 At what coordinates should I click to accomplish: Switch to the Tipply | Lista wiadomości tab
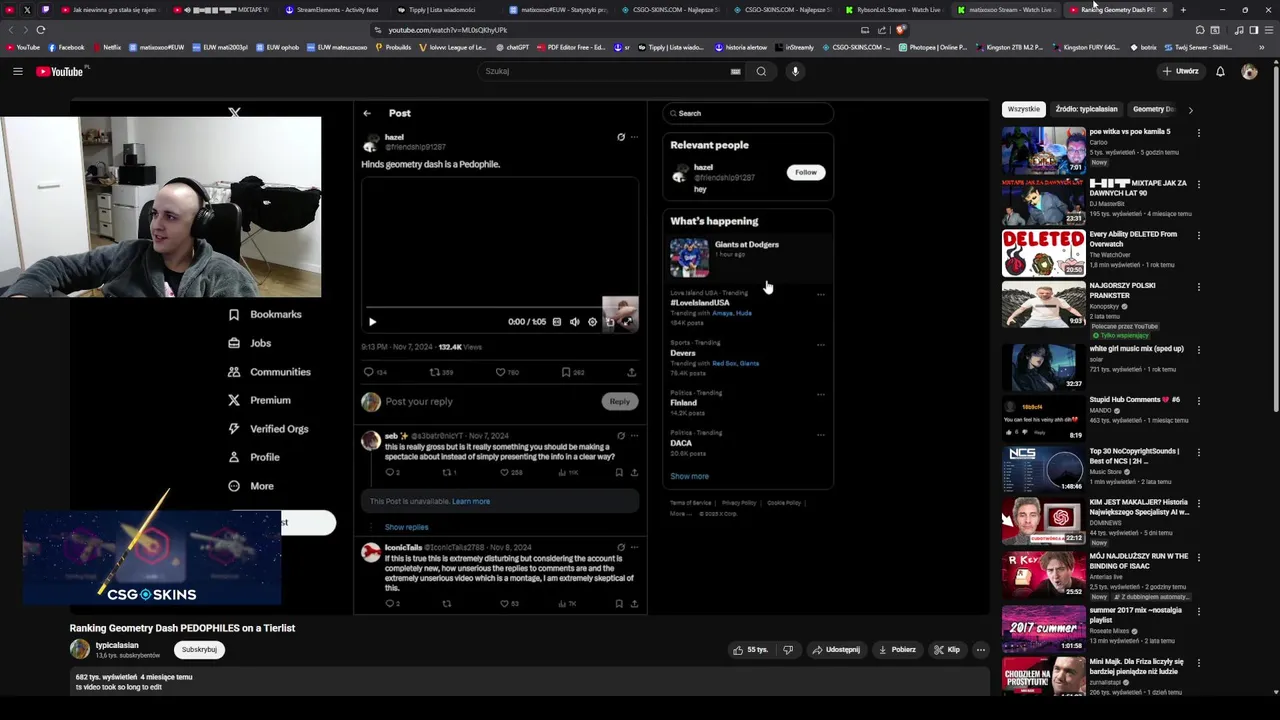[x=444, y=10]
